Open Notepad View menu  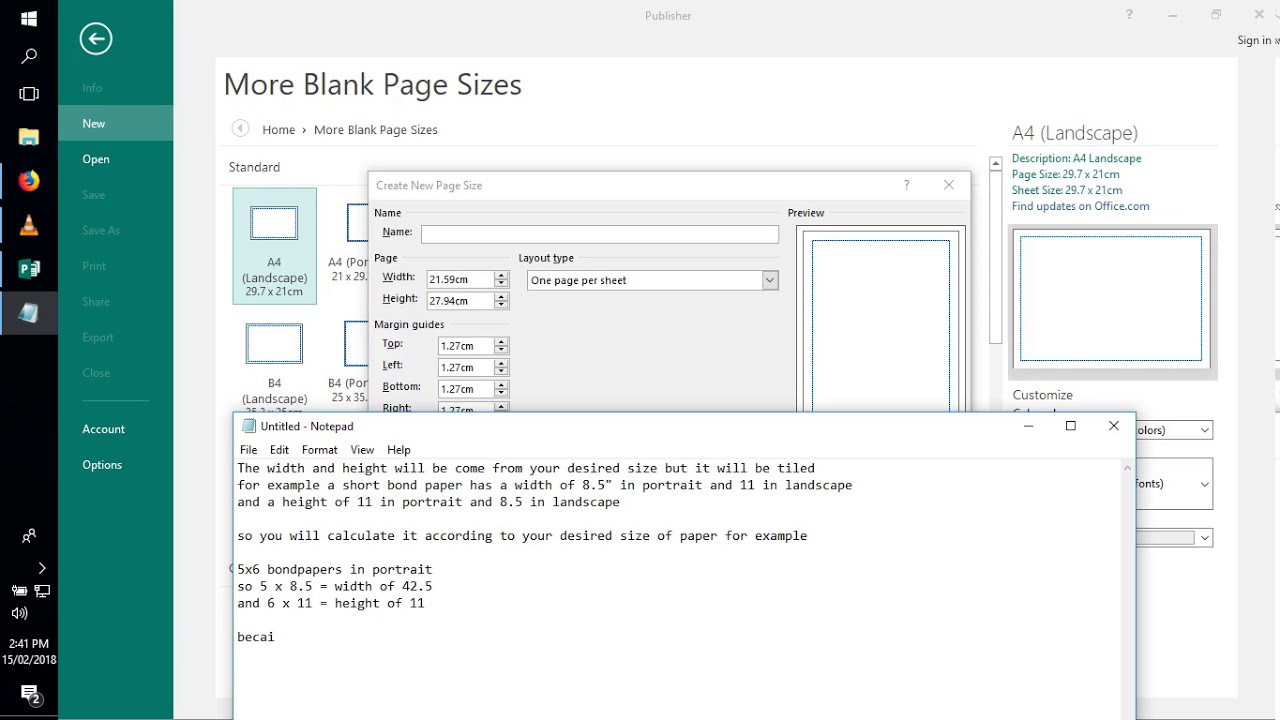tap(362, 450)
